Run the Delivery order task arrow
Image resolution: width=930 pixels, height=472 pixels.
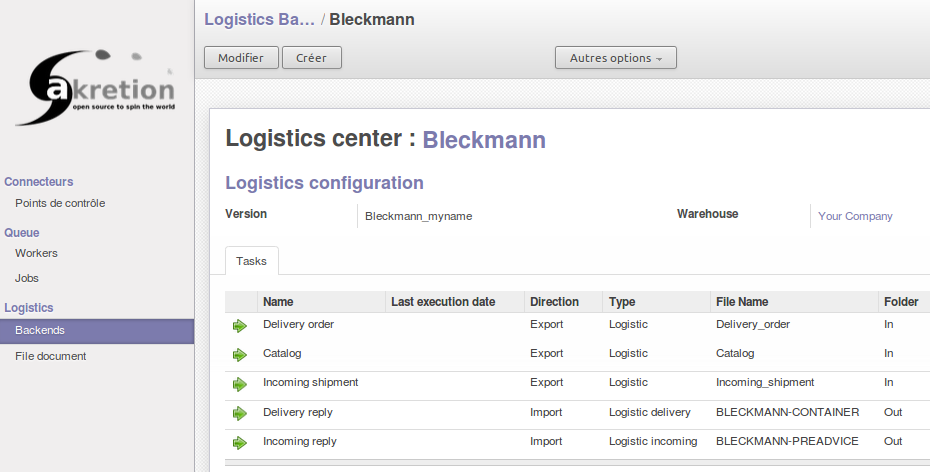click(240, 326)
